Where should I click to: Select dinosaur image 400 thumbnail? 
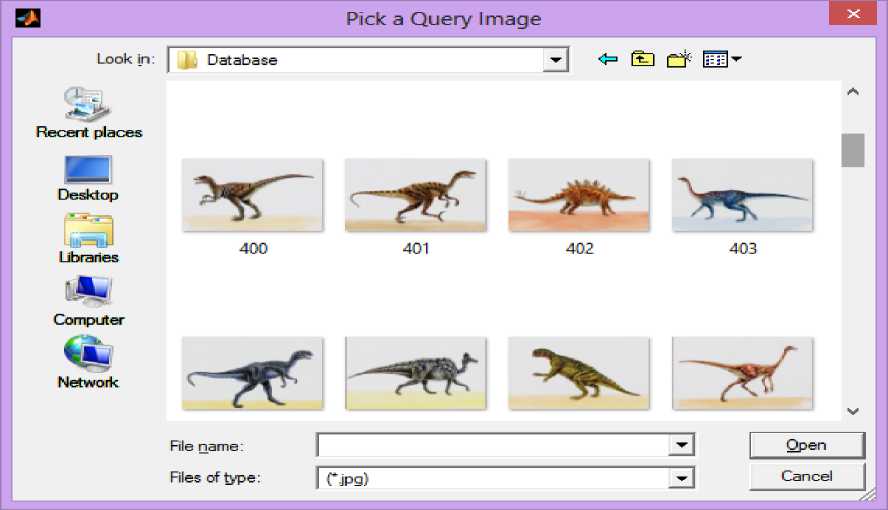point(252,196)
